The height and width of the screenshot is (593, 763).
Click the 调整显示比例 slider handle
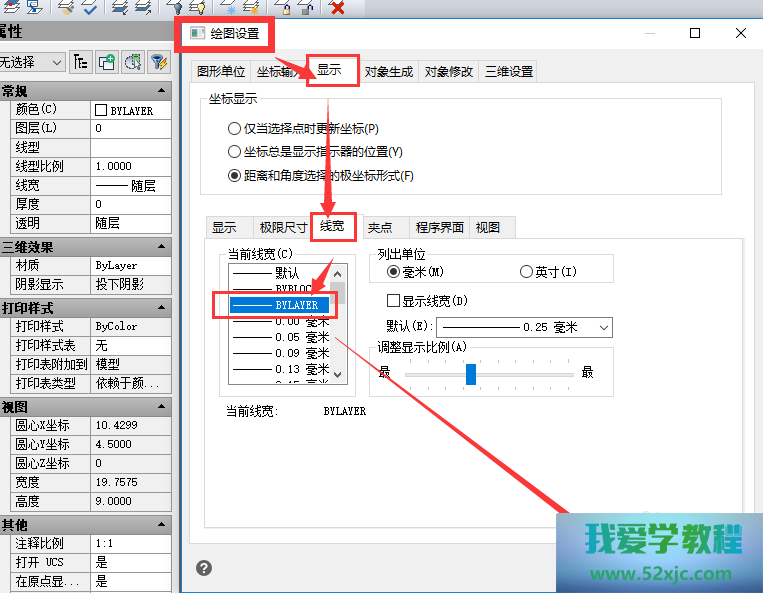[471, 373]
